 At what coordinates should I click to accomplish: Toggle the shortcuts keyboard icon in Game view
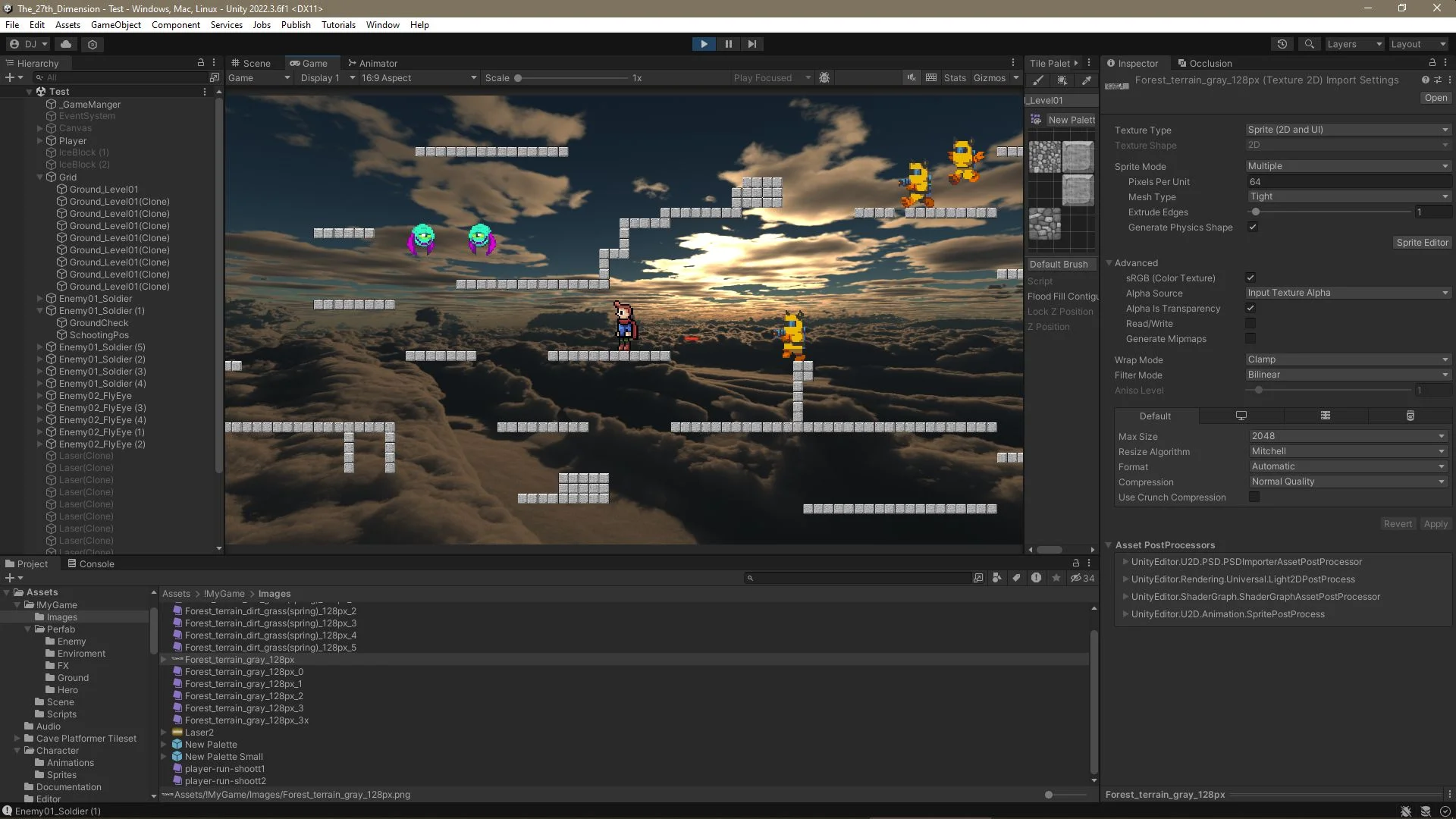tap(931, 77)
